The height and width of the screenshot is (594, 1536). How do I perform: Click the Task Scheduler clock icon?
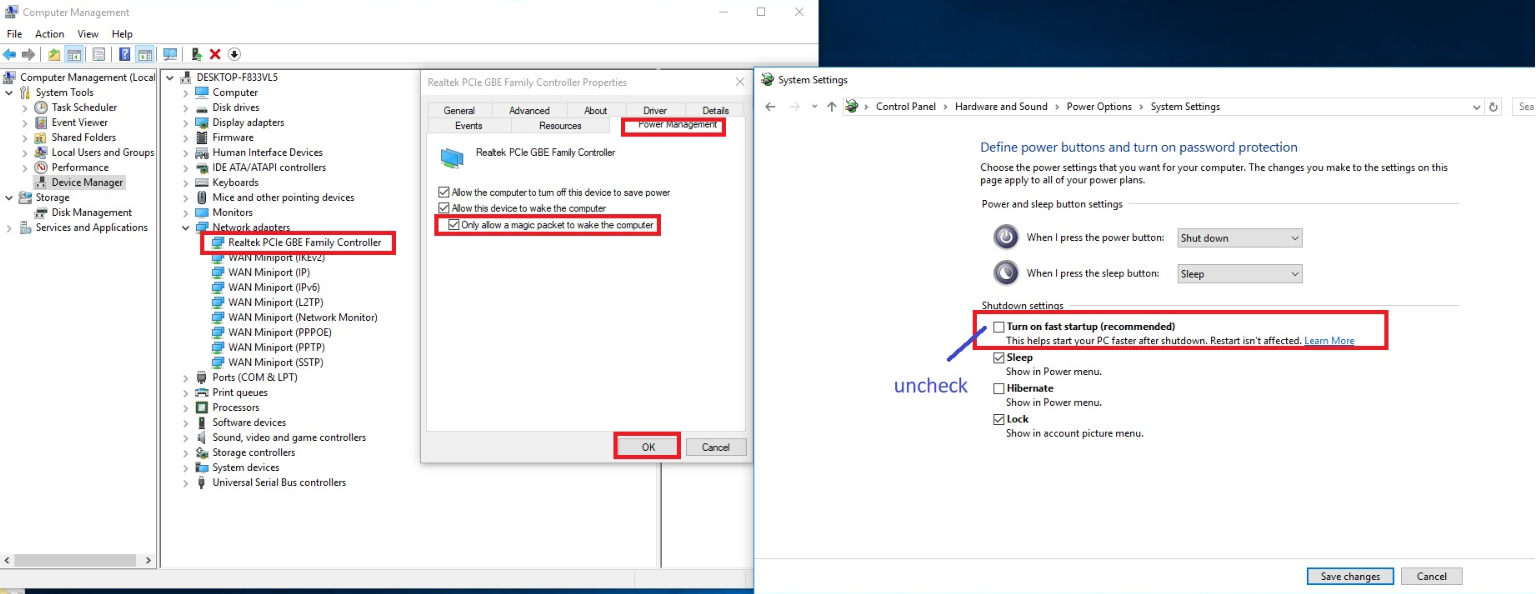tap(41, 107)
